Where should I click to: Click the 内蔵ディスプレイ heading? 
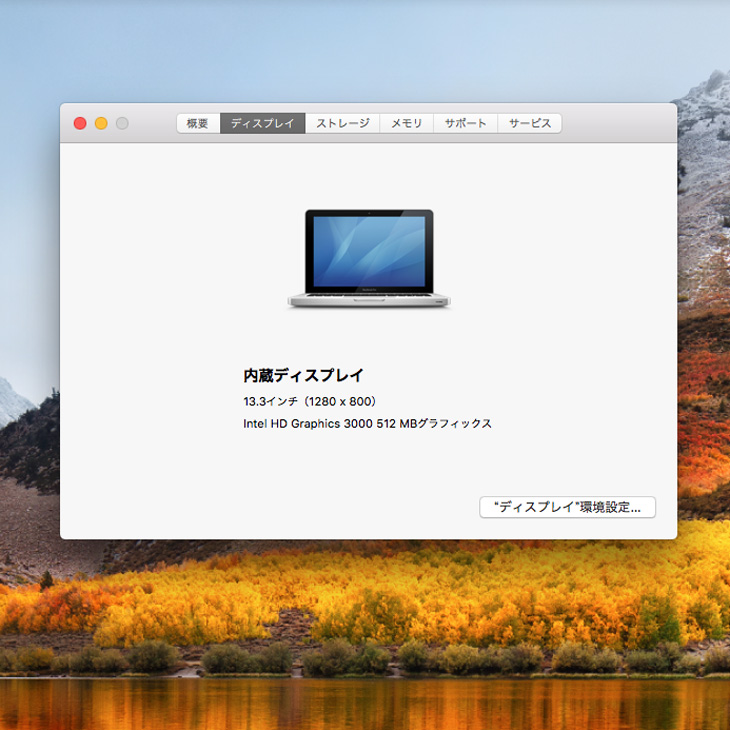pos(304,376)
